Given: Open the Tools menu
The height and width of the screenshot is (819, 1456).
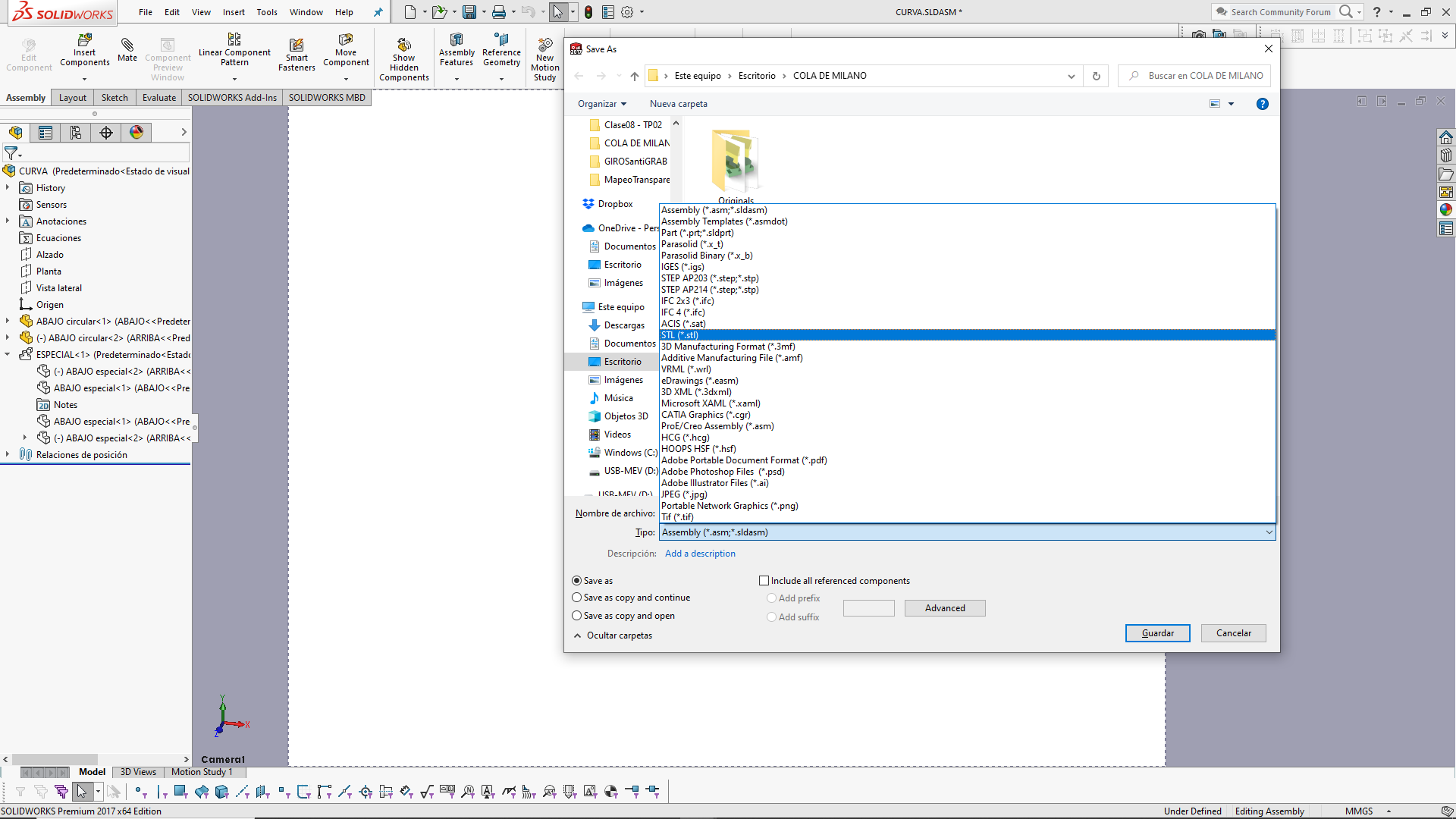Looking at the screenshot, I should 266,12.
